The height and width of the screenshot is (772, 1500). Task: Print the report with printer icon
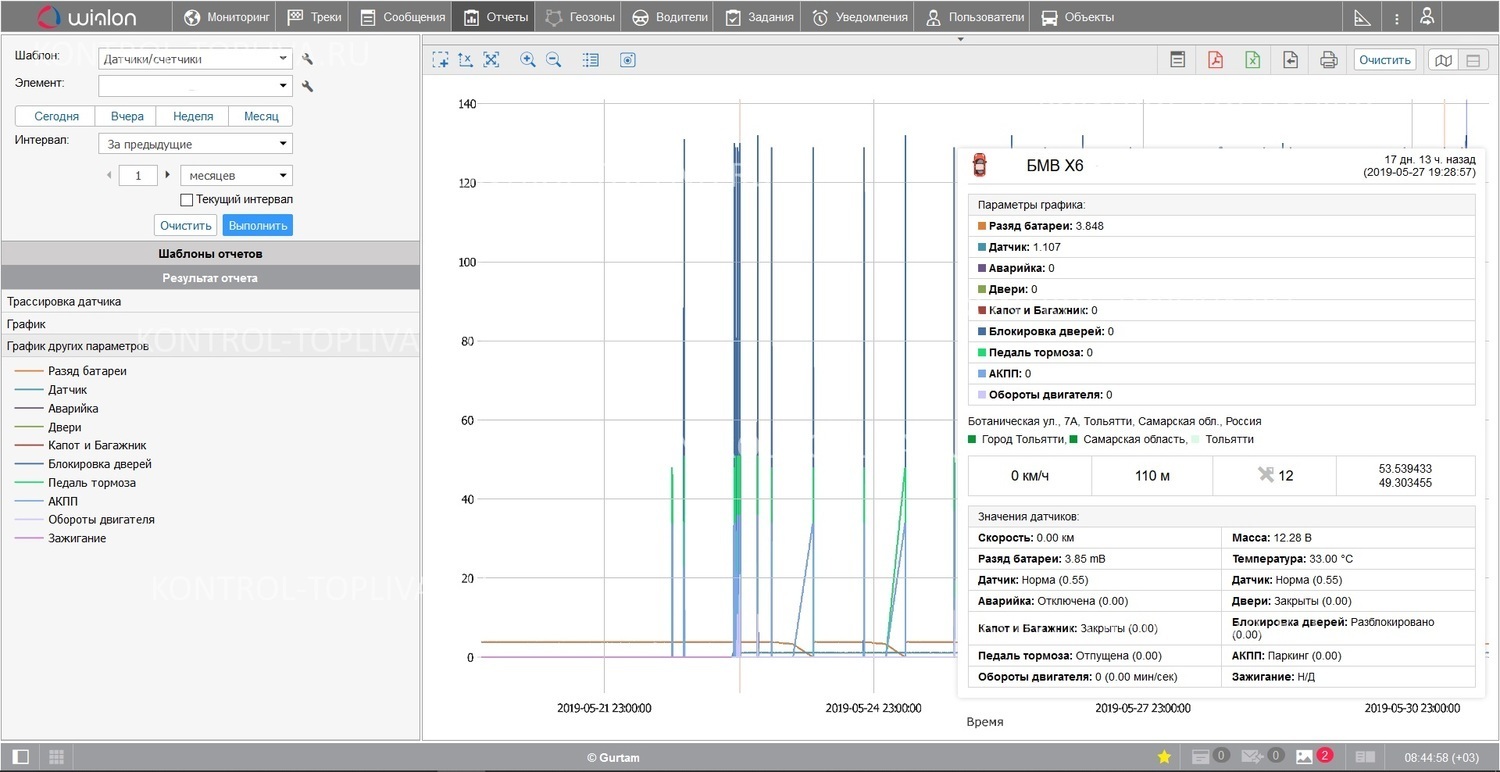[1329, 60]
